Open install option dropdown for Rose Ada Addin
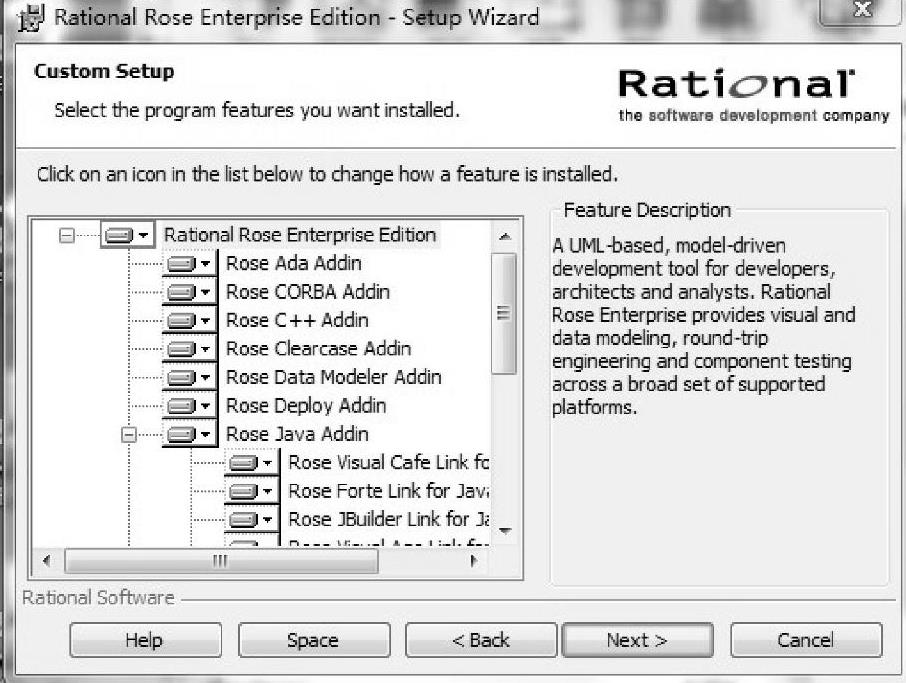The image size is (906, 683). pos(190,263)
